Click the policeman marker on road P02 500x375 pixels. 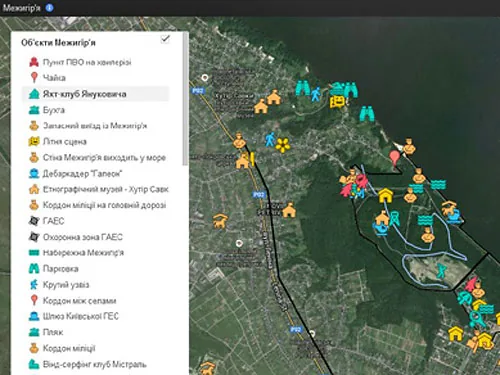coord(239,140)
